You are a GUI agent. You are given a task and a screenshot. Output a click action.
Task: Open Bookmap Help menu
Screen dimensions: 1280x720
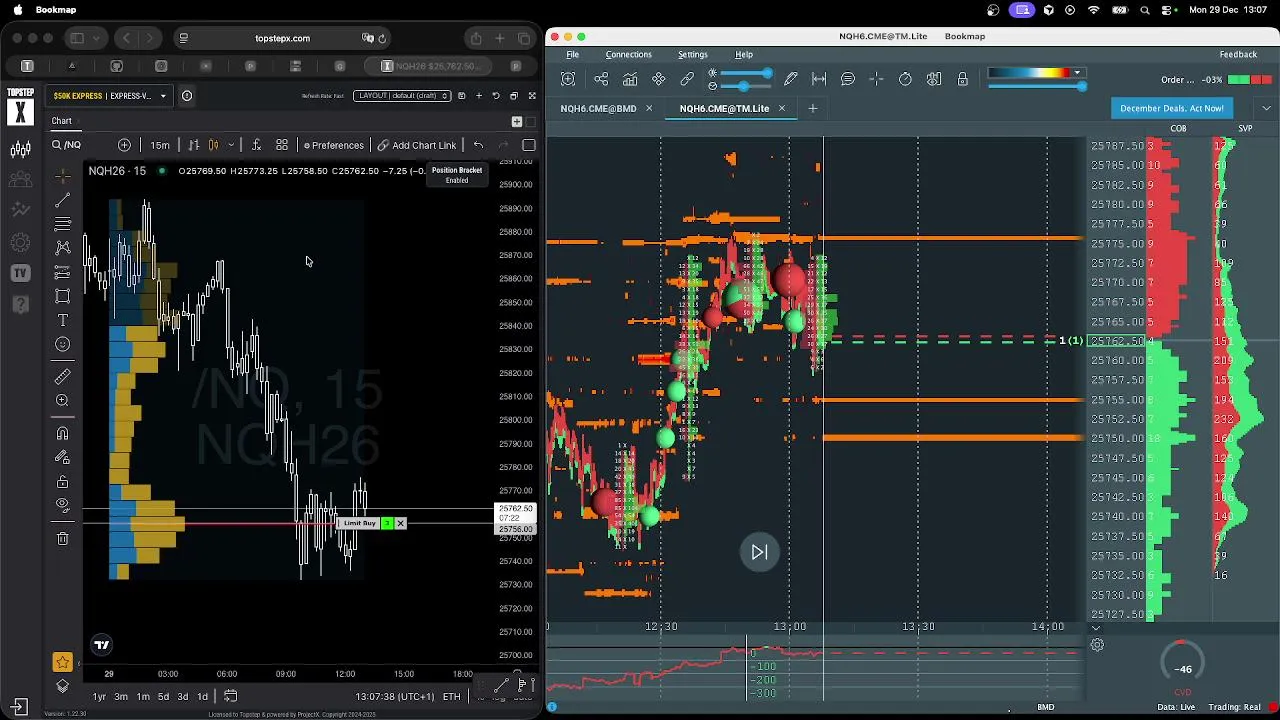pos(744,55)
